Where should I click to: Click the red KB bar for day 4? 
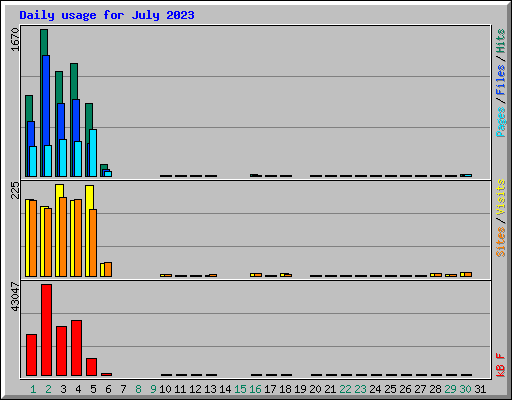[x=76, y=348]
